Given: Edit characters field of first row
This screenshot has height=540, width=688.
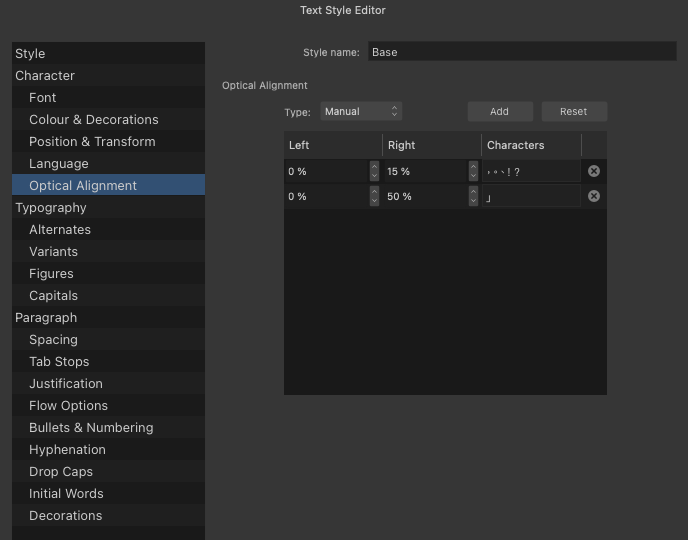Looking at the screenshot, I should [531, 171].
